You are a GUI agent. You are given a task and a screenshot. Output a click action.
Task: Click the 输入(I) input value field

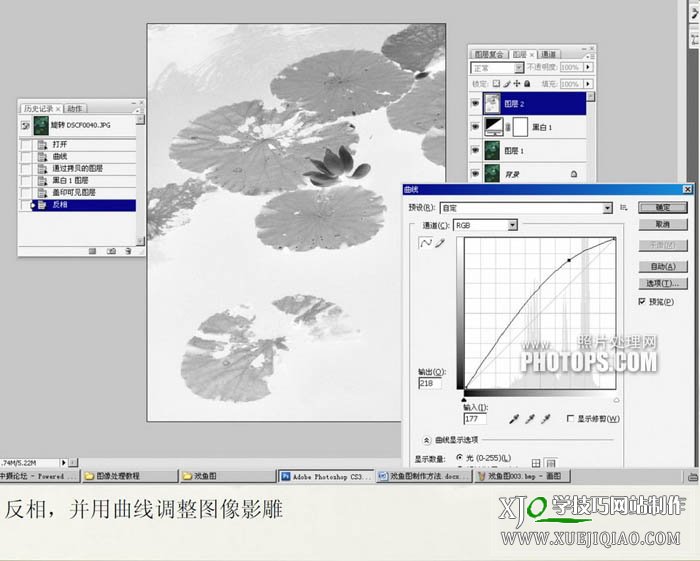(x=475, y=419)
